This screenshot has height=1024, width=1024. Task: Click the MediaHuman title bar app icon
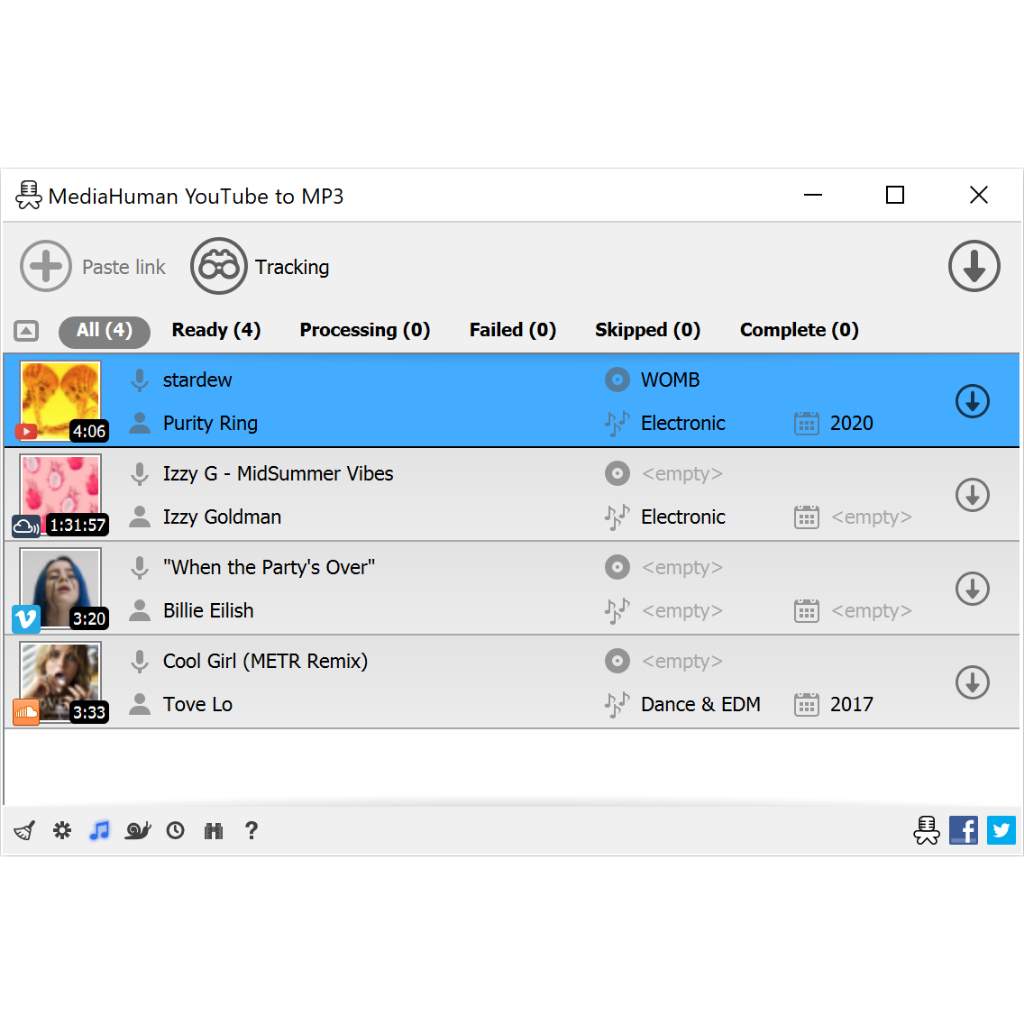click(x=28, y=195)
